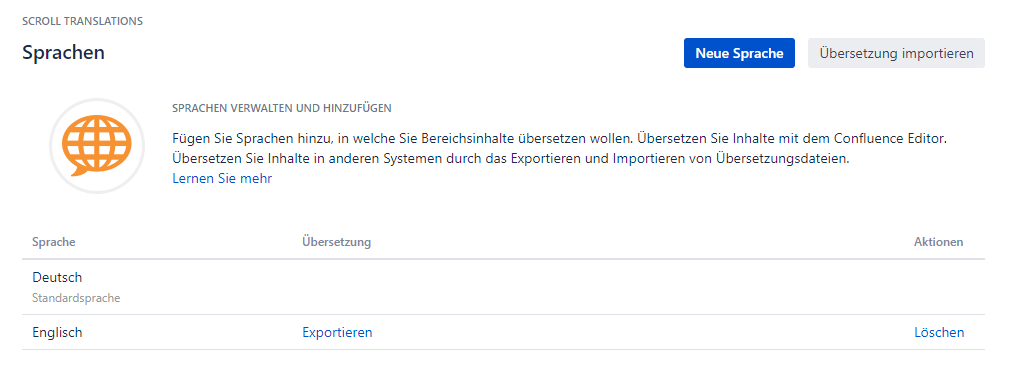
Task: Export the Englisch translation via Exportieren
Action: pyautogui.click(x=337, y=332)
